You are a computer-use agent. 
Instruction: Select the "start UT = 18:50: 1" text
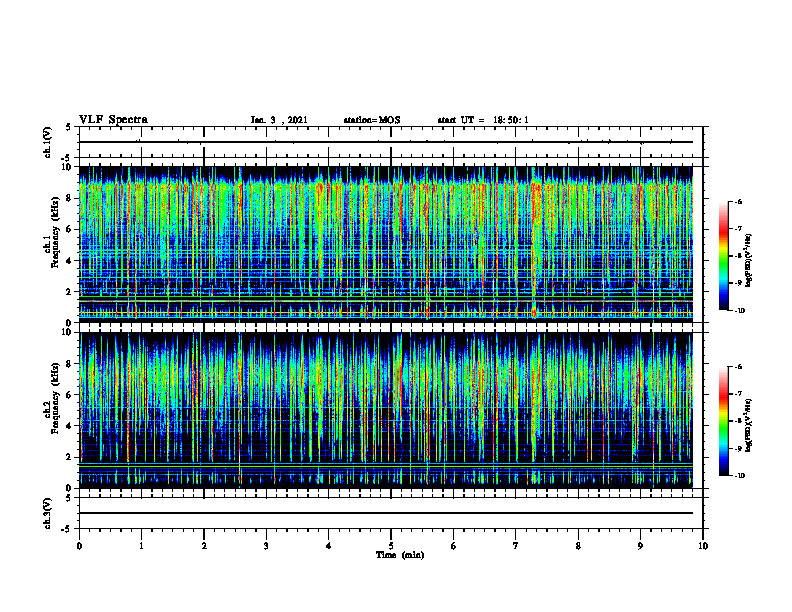coord(483,120)
